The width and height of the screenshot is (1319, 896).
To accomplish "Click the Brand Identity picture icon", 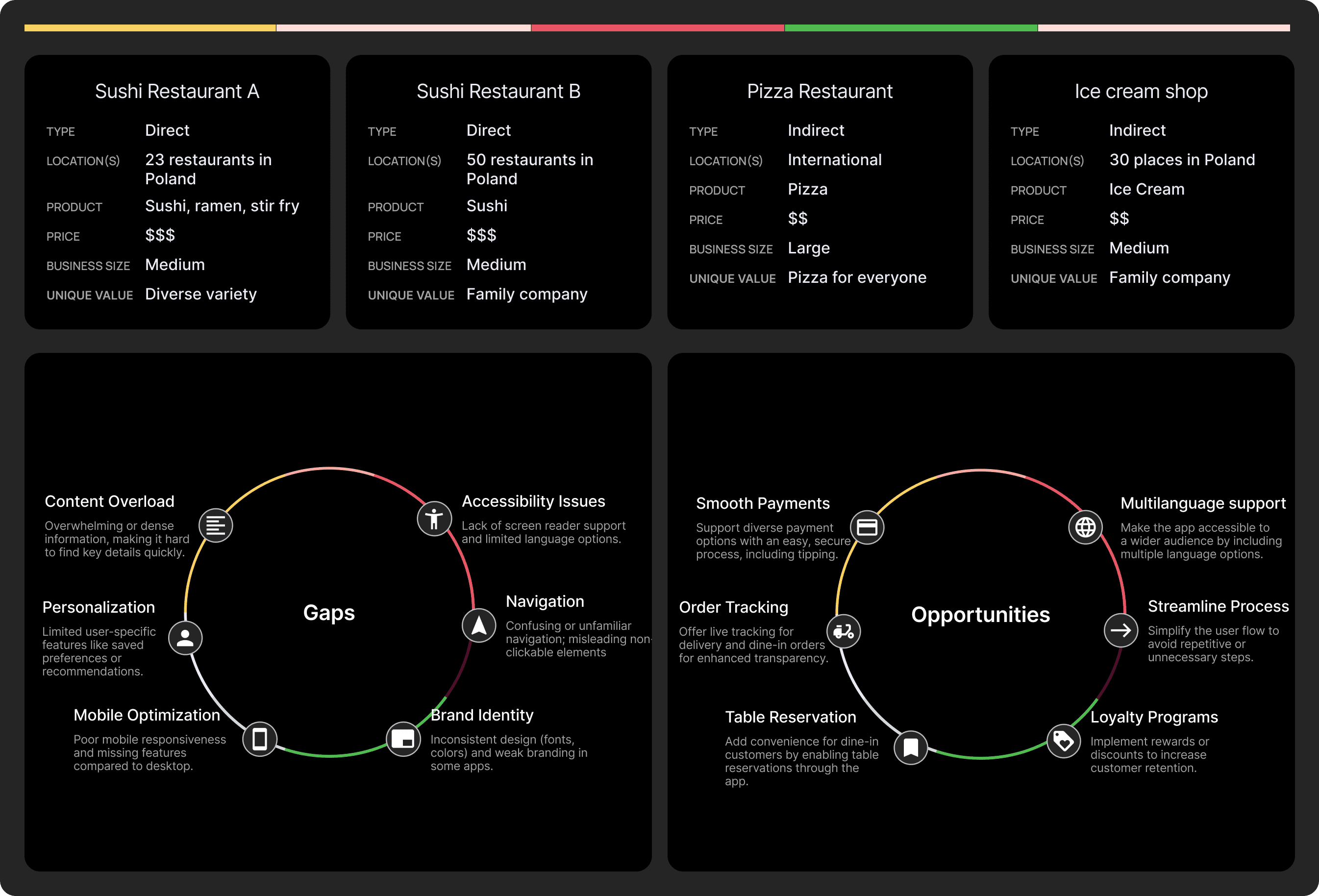I will [x=403, y=739].
